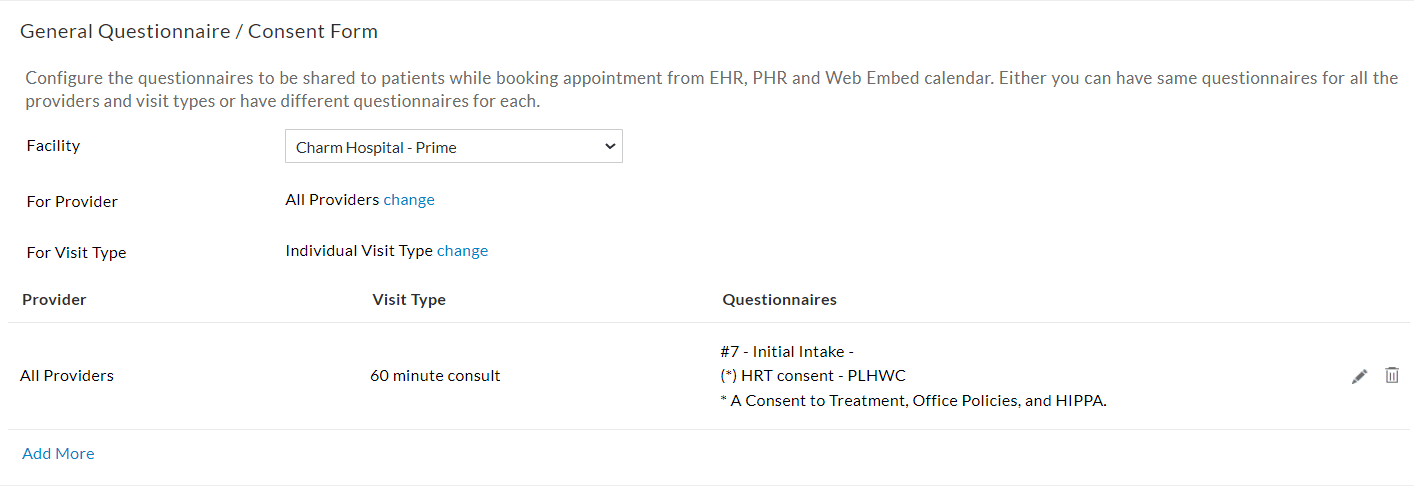1414x487 pixels.
Task: Click change link beside All Providers
Action: click(x=409, y=199)
